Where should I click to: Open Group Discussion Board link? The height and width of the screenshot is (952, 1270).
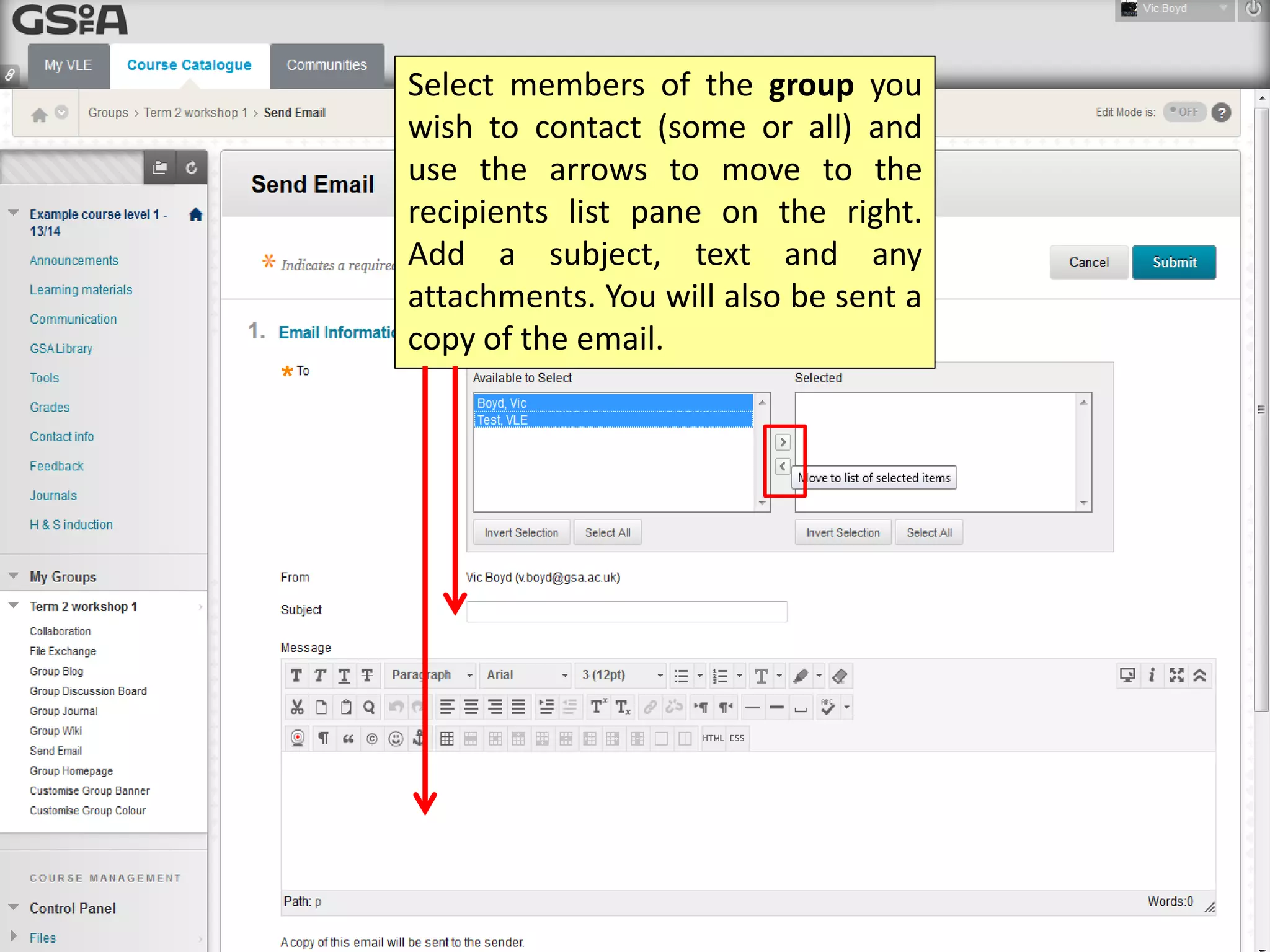click(88, 691)
